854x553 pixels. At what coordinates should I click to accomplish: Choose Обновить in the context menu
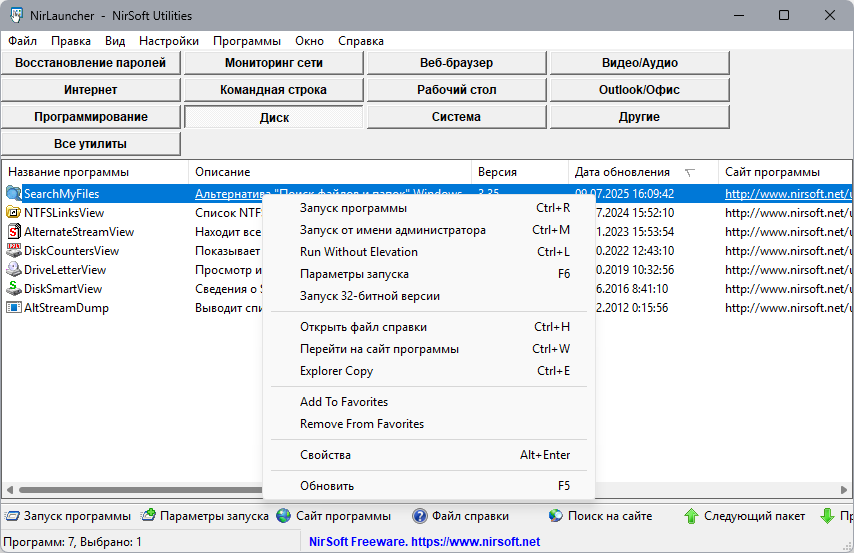pyautogui.click(x=429, y=486)
